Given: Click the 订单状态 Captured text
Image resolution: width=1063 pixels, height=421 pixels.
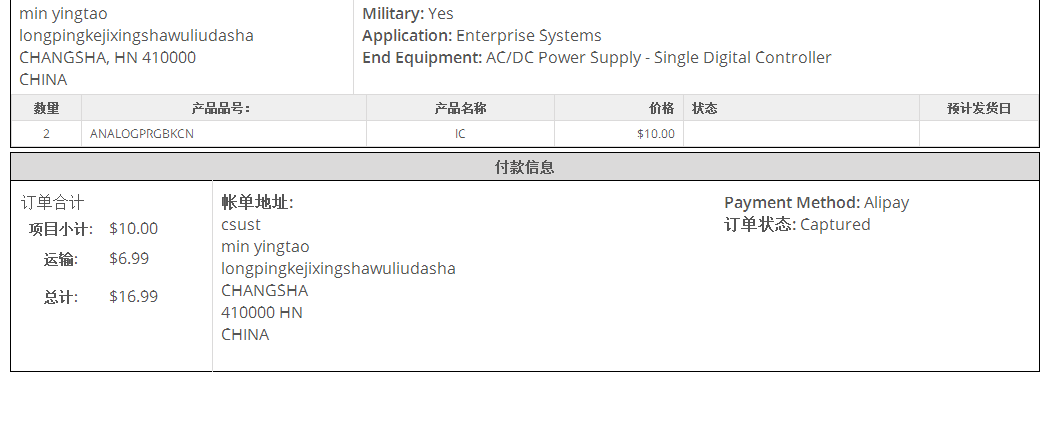Looking at the screenshot, I should point(797,225).
